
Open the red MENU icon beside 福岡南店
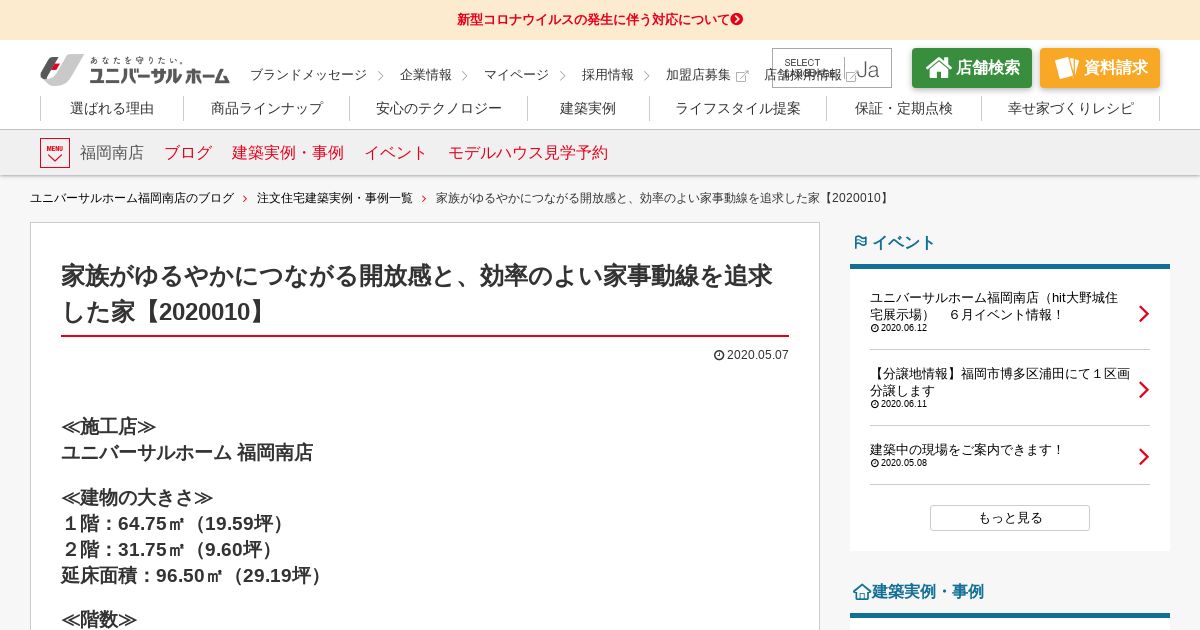55,153
